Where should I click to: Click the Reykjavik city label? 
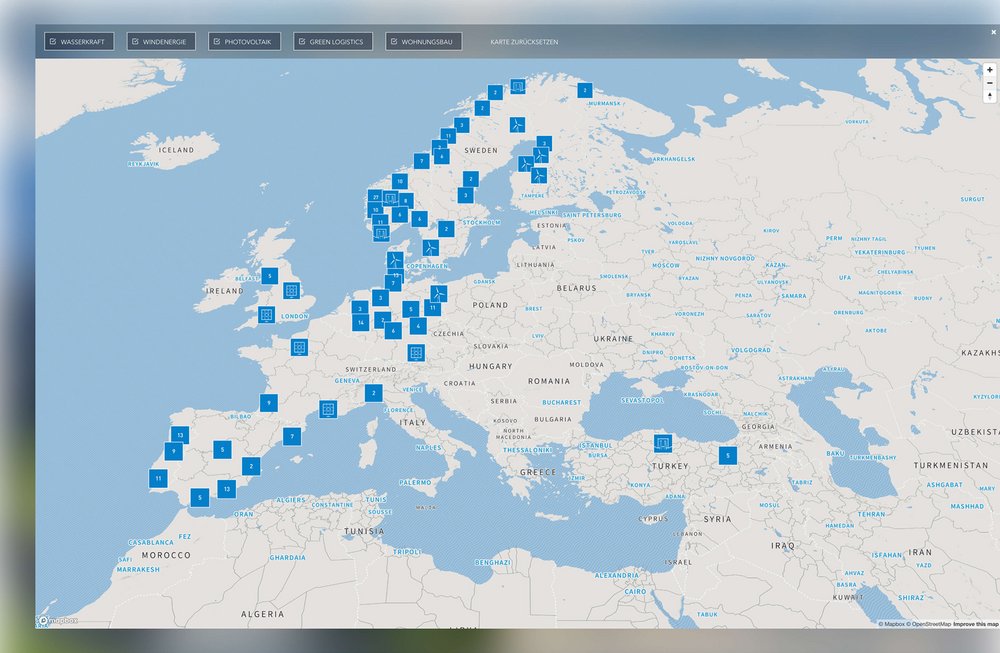point(143,164)
